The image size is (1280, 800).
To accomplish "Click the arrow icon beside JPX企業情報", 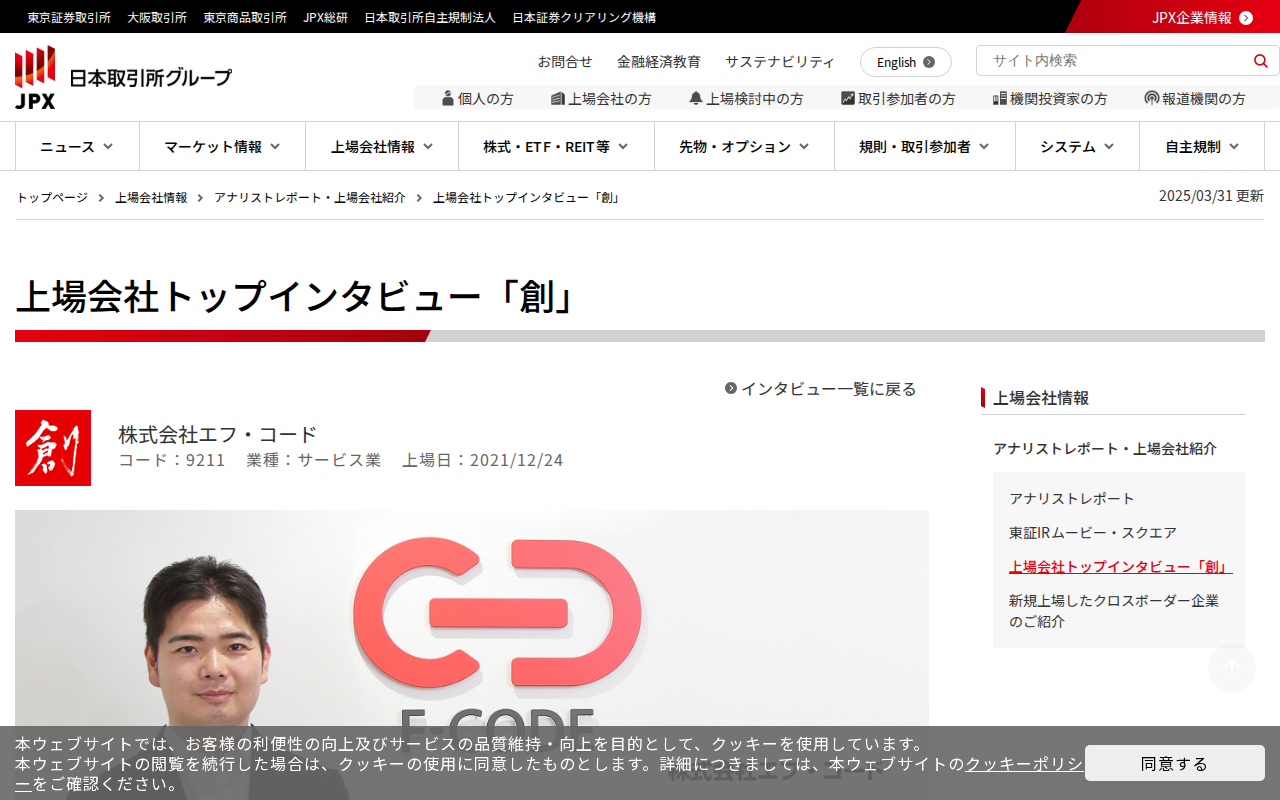I will [x=1246, y=17].
